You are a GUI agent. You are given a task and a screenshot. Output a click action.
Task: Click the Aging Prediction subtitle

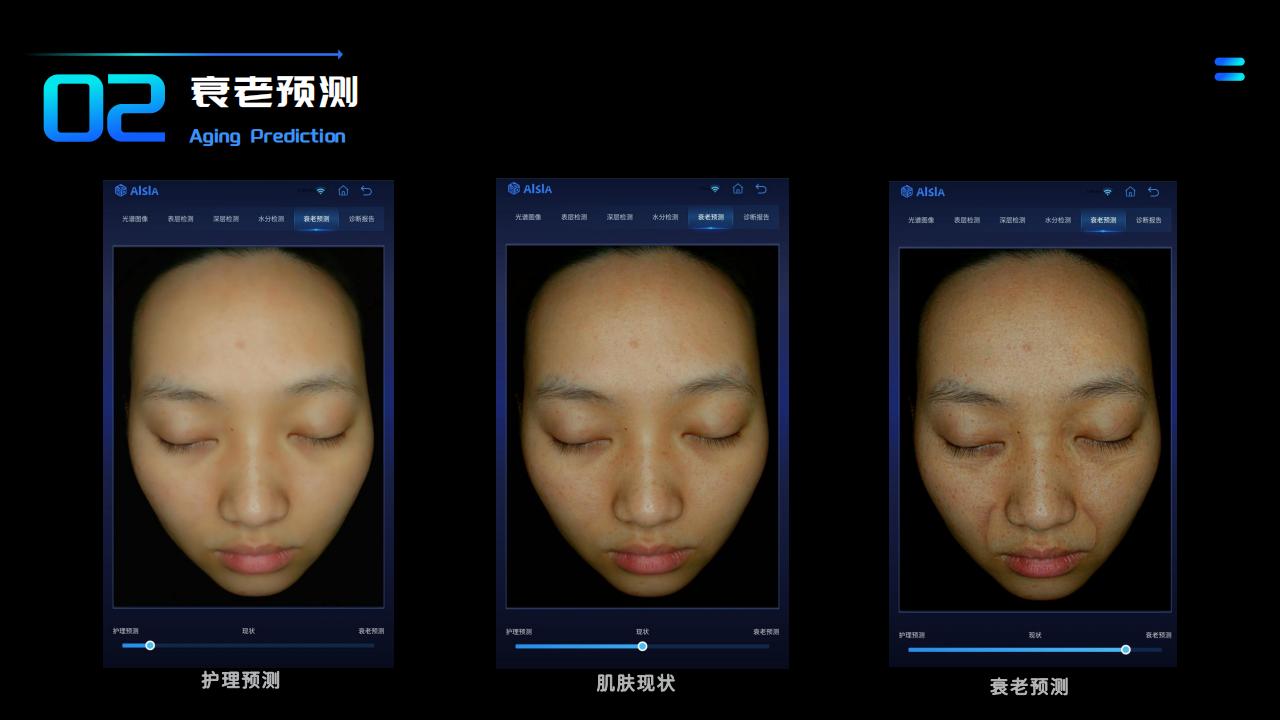click(267, 136)
